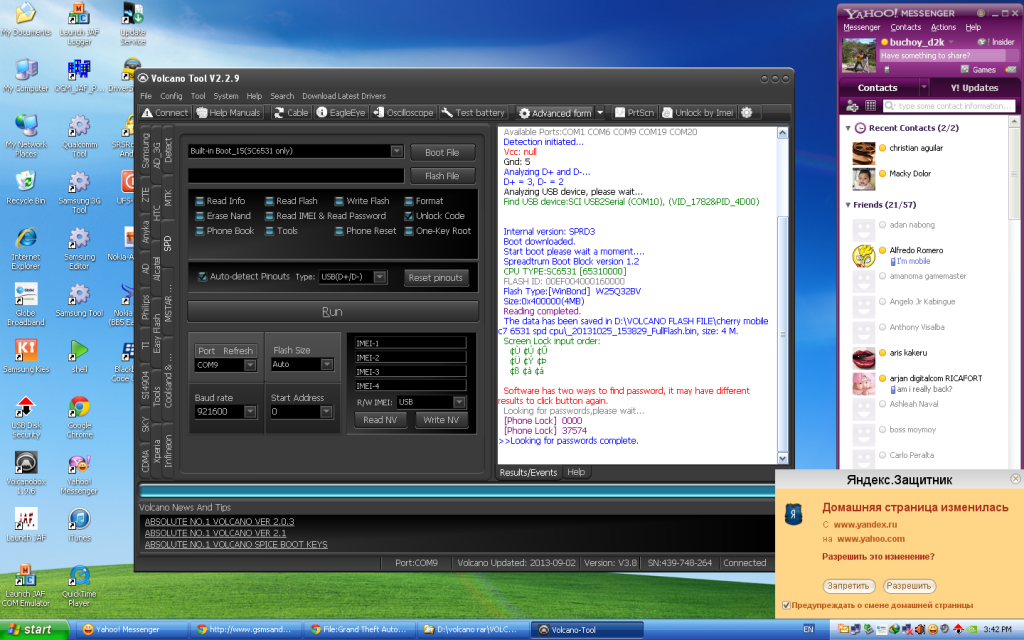The image size is (1024, 640).
Task: Open the Oscilloscope tool
Action: pos(403,113)
